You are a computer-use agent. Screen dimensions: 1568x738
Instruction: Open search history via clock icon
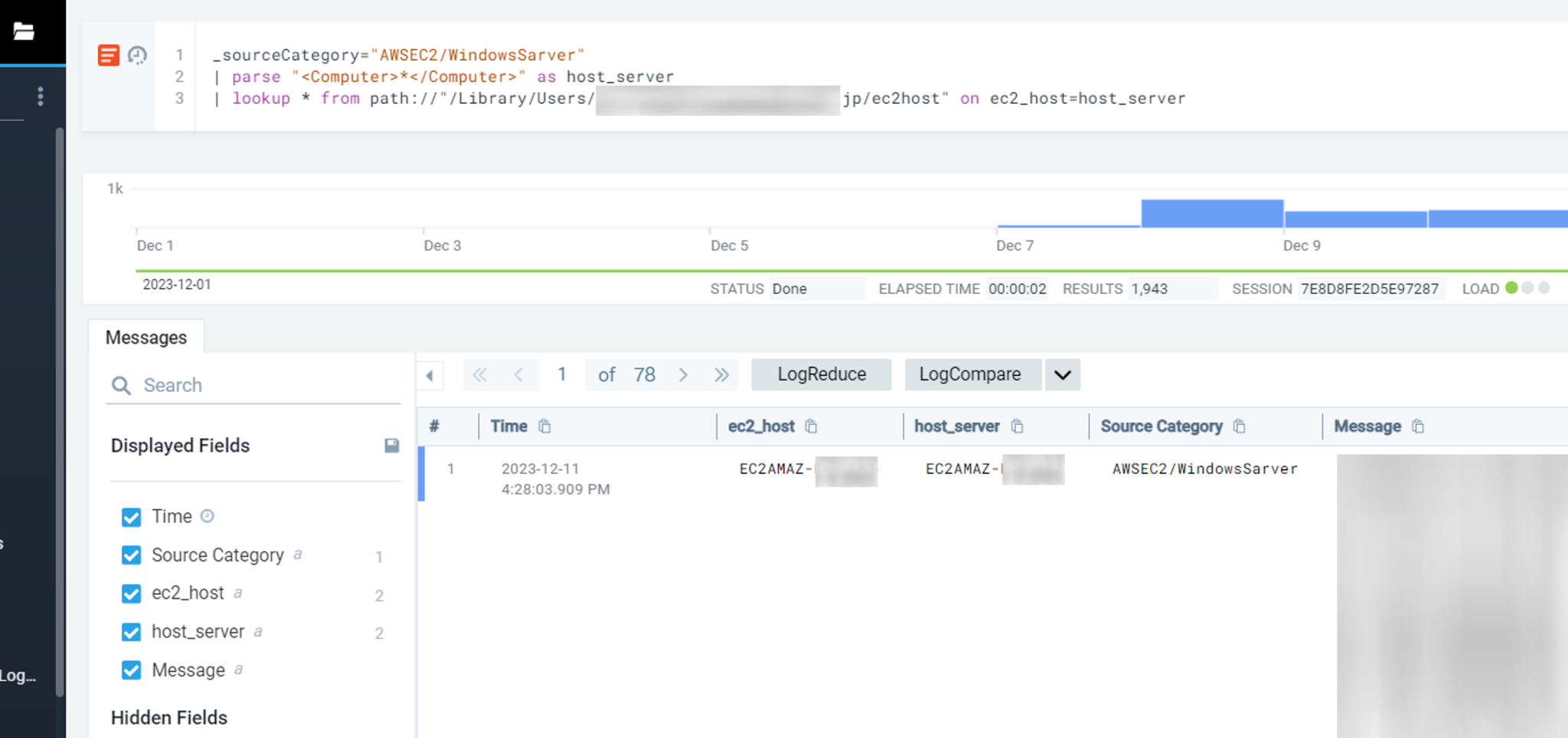pos(139,54)
